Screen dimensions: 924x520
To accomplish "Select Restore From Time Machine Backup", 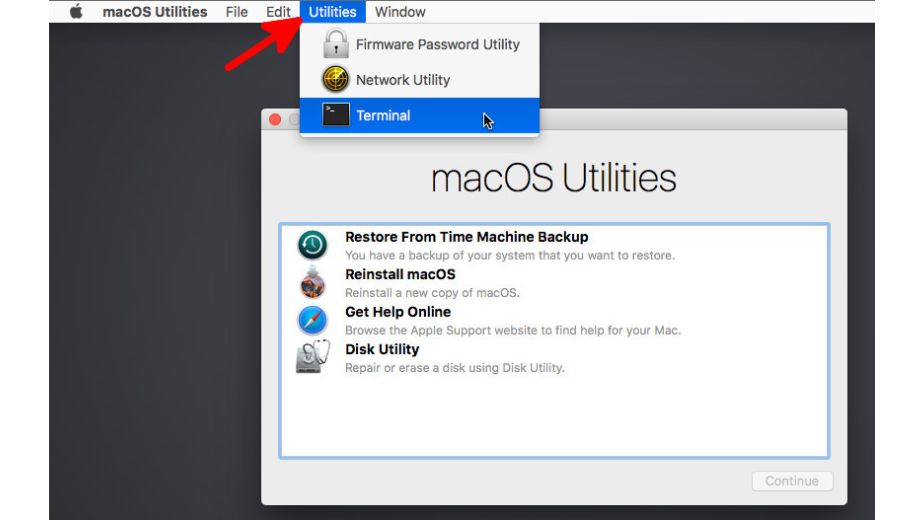I will (555, 245).
